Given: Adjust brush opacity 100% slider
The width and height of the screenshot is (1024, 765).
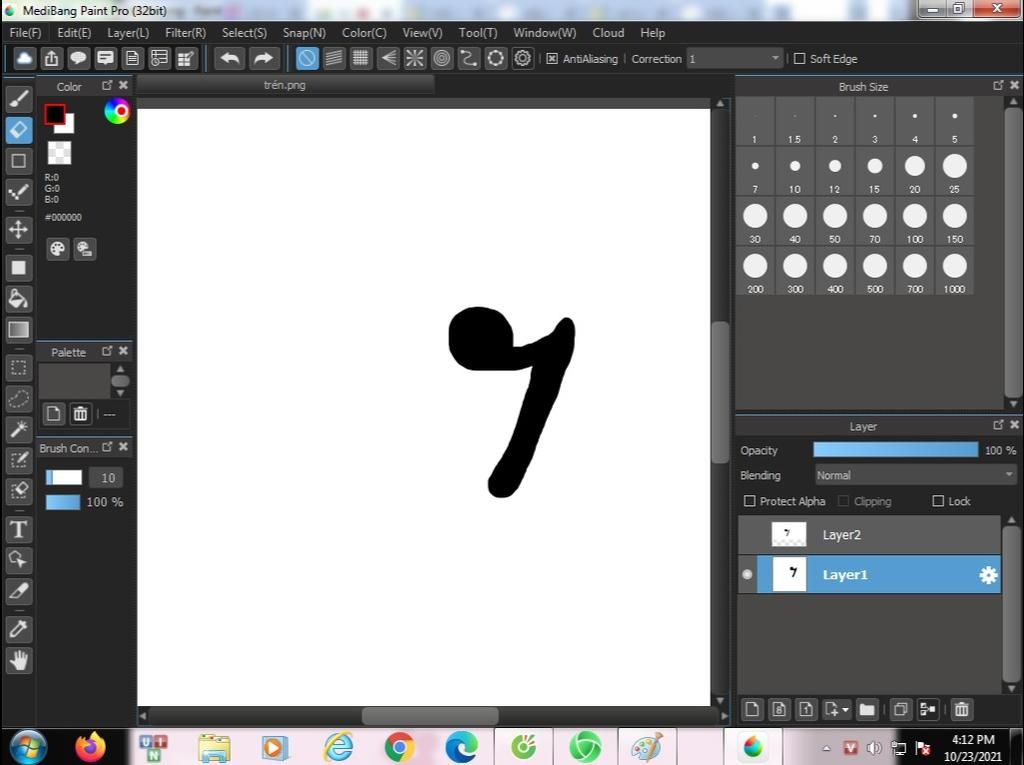Looking at the screenshot, I should click(63, 502).
